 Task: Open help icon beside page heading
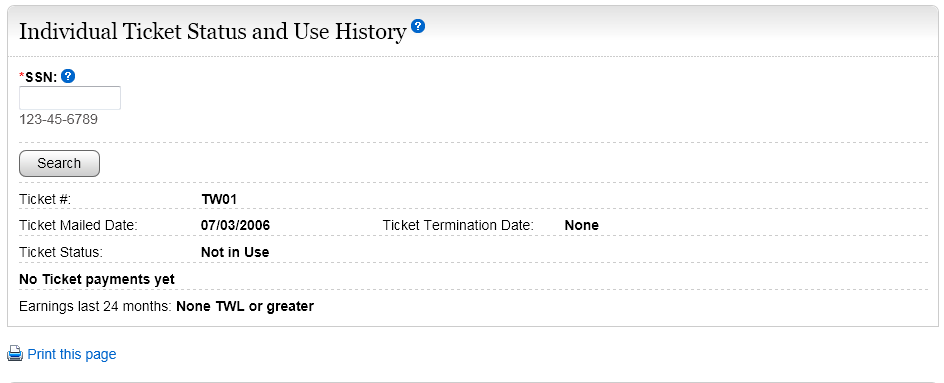(x=418, y=26)
